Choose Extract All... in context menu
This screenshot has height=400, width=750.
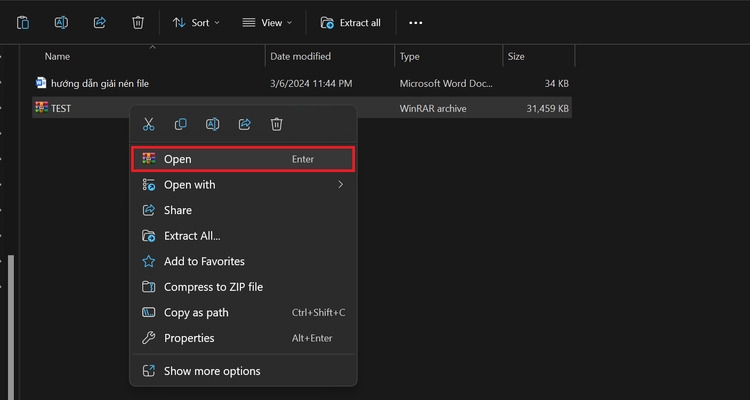coord(192,236)
